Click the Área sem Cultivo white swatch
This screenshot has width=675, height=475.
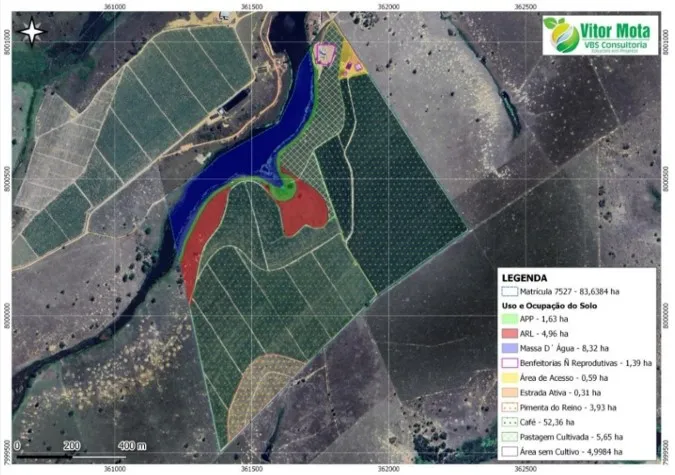click(x=509, y=452)
